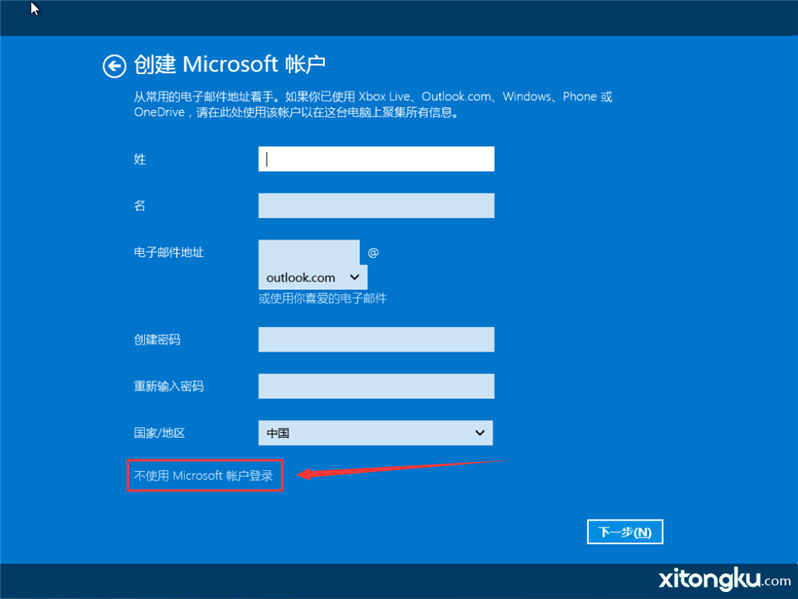Click the xitongku.com watermark logo
Viewport: 798px width, 599px height.
tap(724, 579)
